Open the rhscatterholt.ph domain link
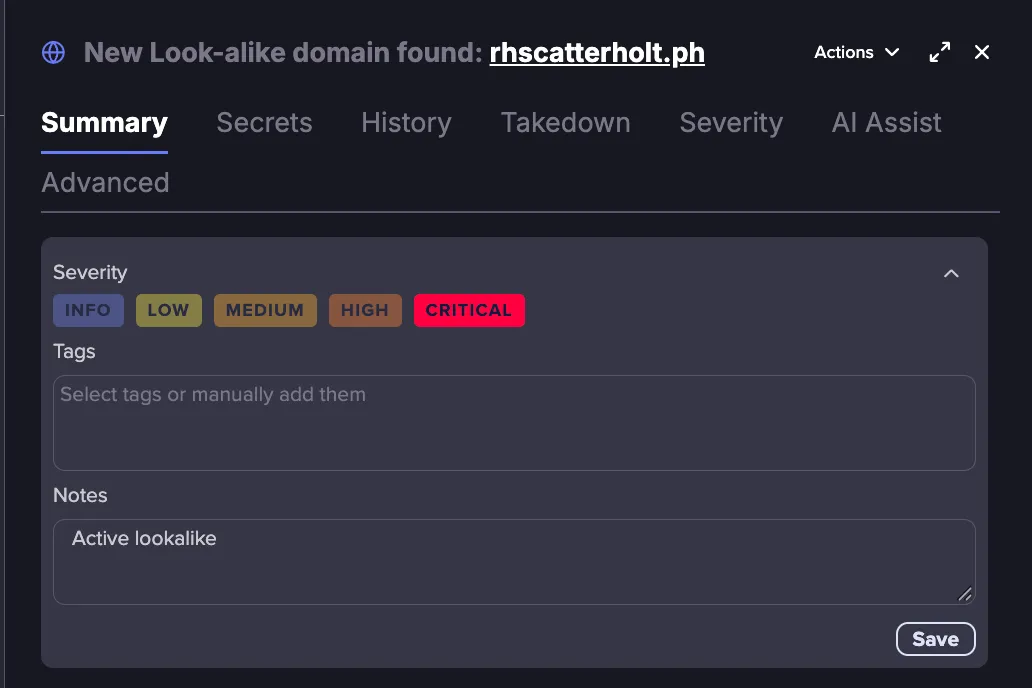 click(597, 53)
